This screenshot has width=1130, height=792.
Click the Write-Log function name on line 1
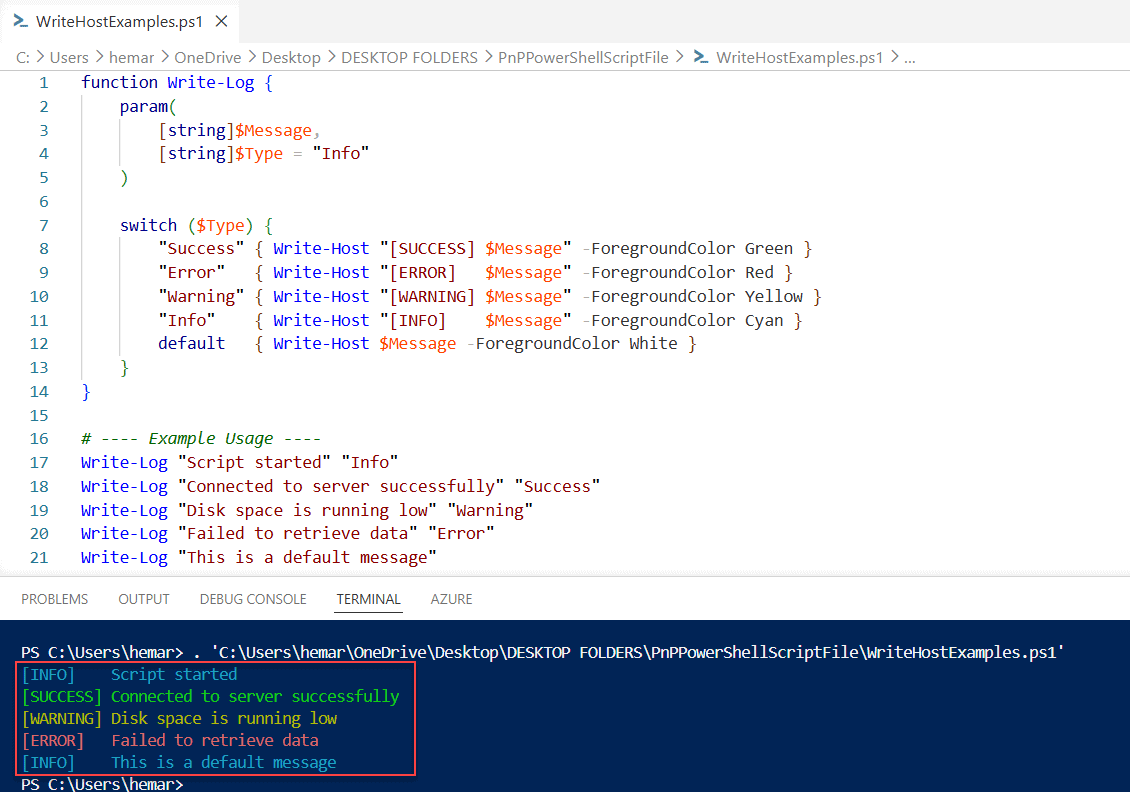tap(212, 82)
